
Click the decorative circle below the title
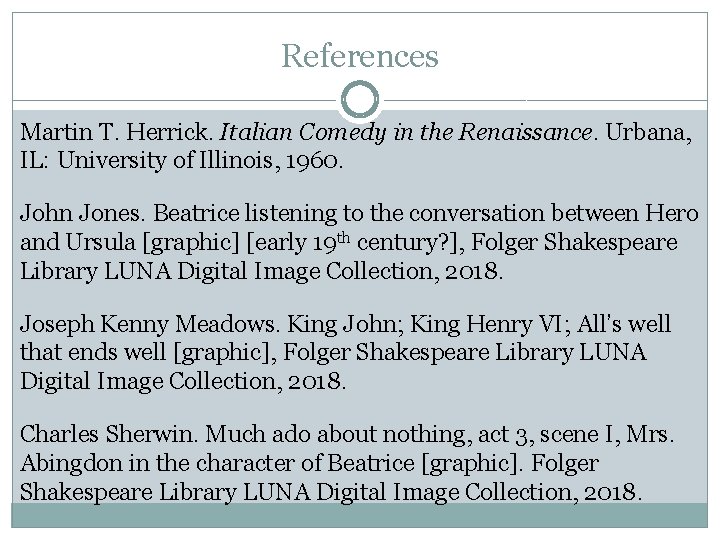pos(360,100)
